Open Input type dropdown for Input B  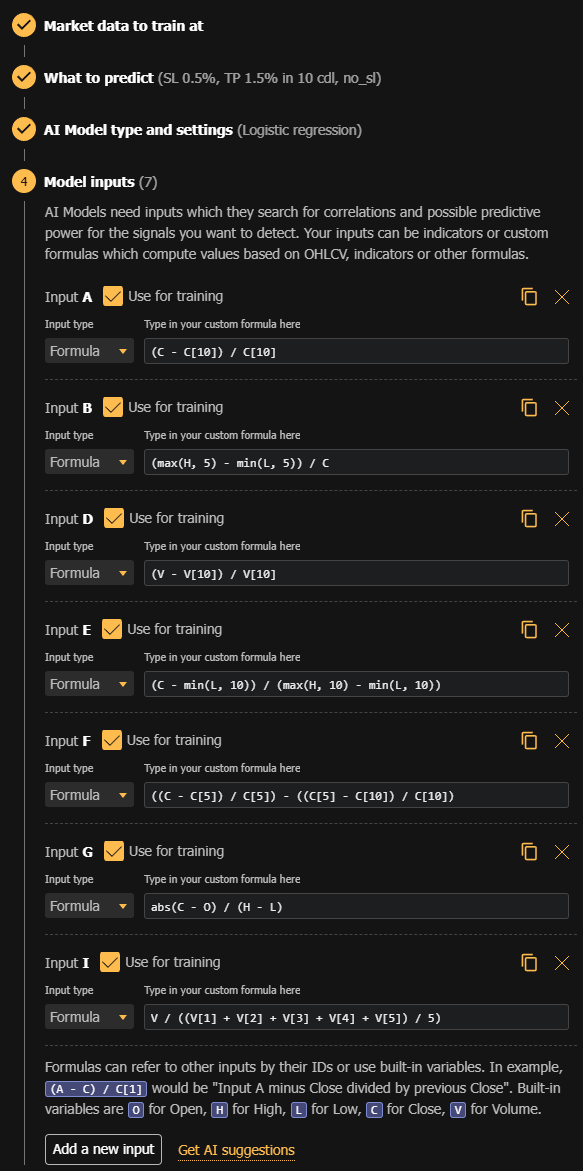(90, 462)
